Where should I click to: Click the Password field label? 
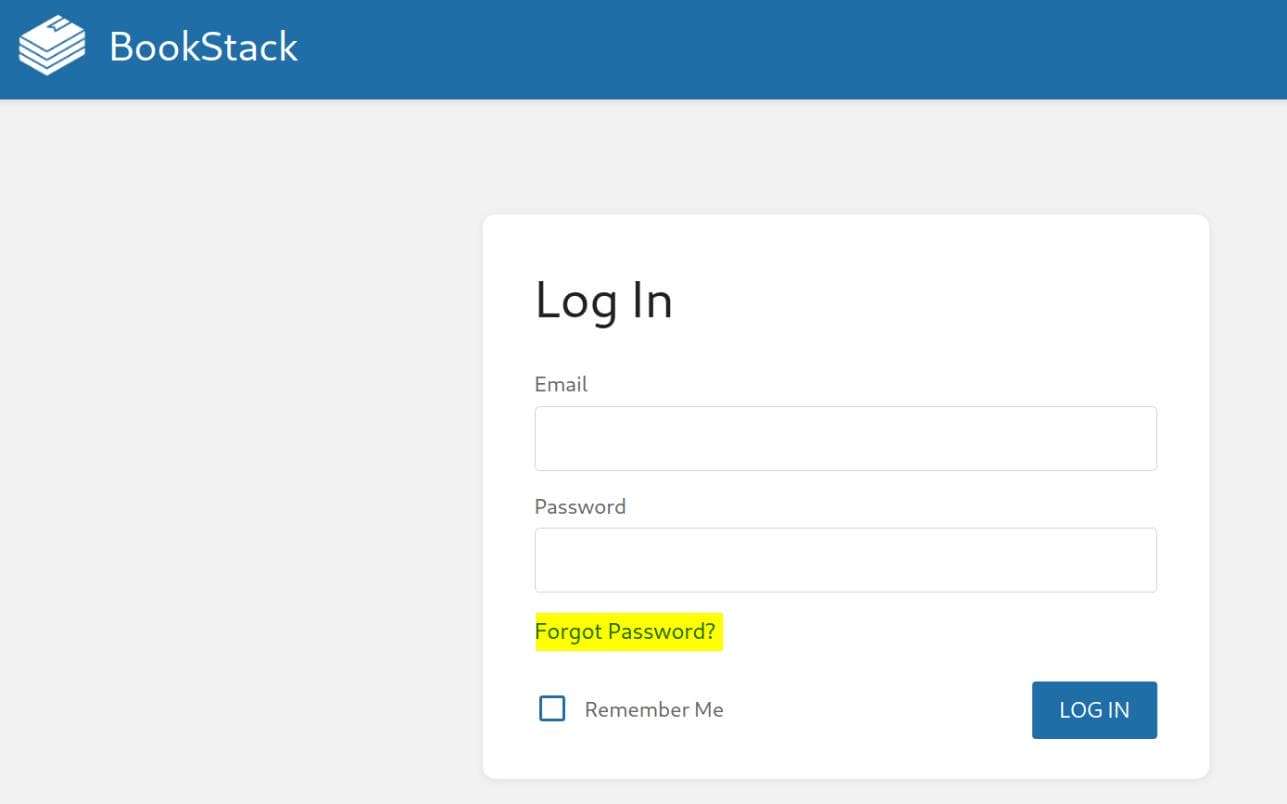580,506
